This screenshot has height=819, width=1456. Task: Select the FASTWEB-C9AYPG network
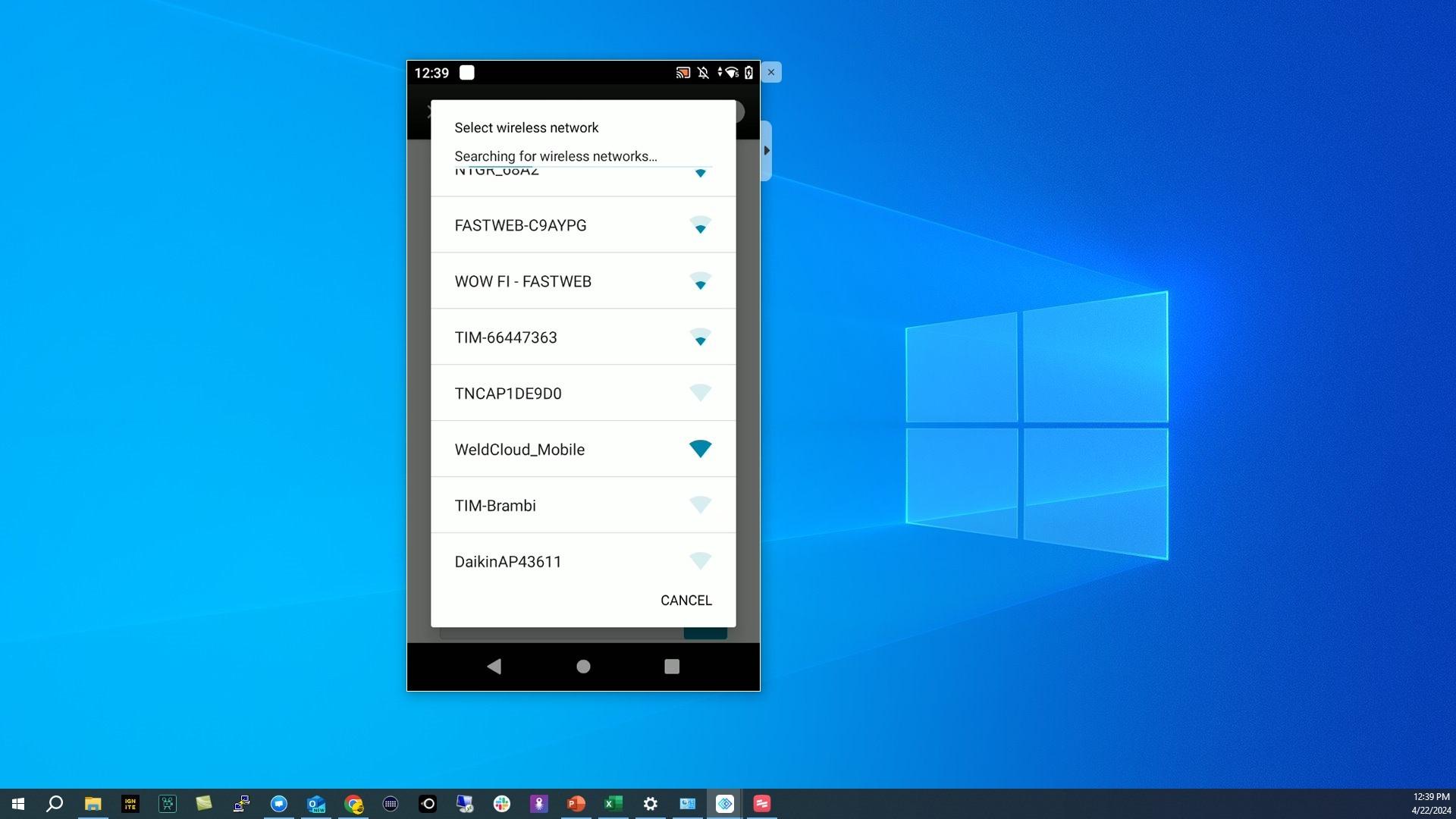(x=582, y=225)
